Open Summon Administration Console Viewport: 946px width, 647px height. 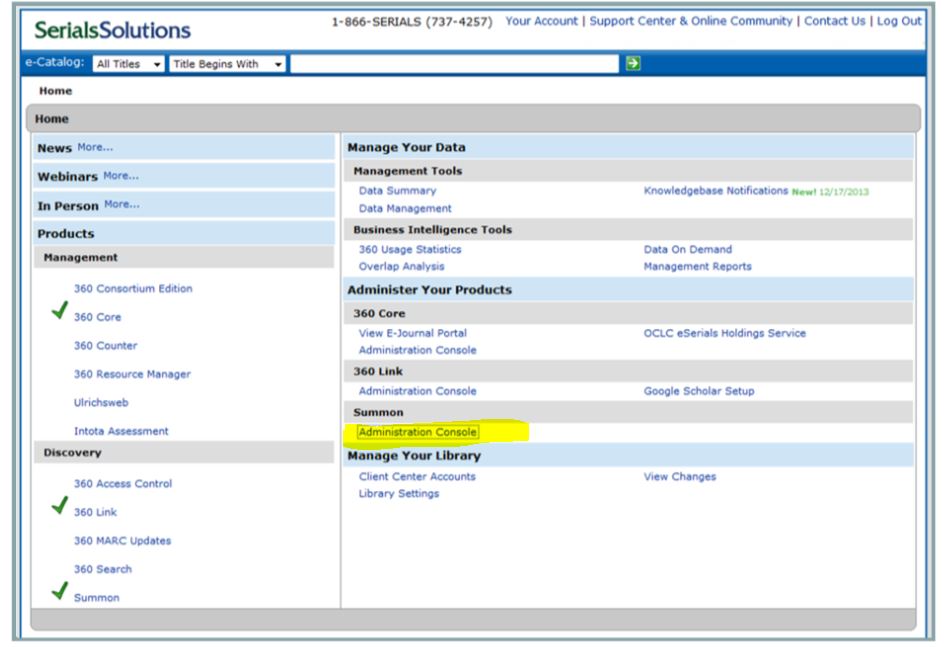click(x=417, y=432)
